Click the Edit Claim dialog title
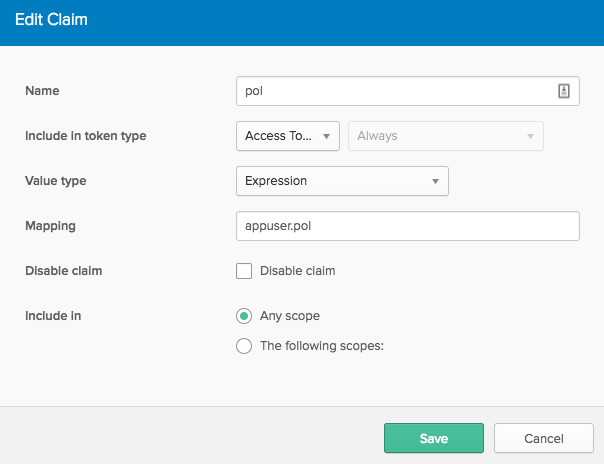The image size is (604, 464). 51,20
